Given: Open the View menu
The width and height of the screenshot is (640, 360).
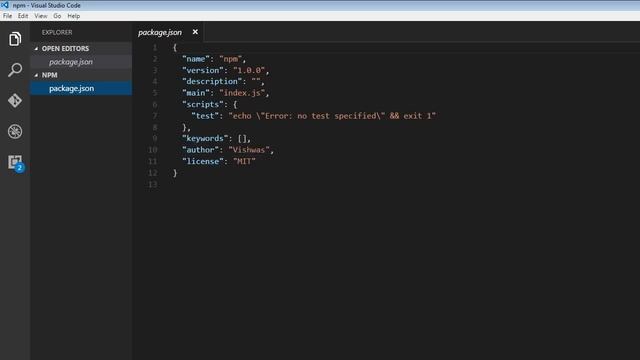Looking at the screenshot, I should pyautogui.click(x=40, y=16).
